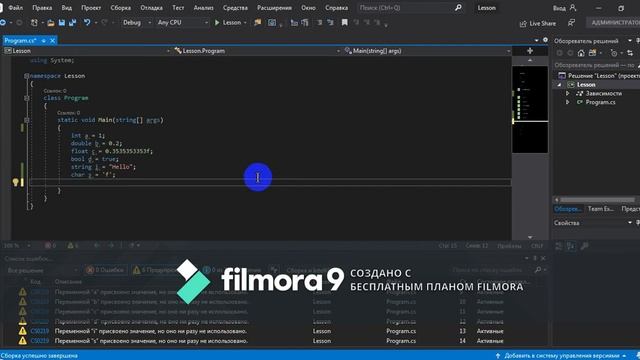
Task: Expand the Program.cs tree node
Action: 567,102
